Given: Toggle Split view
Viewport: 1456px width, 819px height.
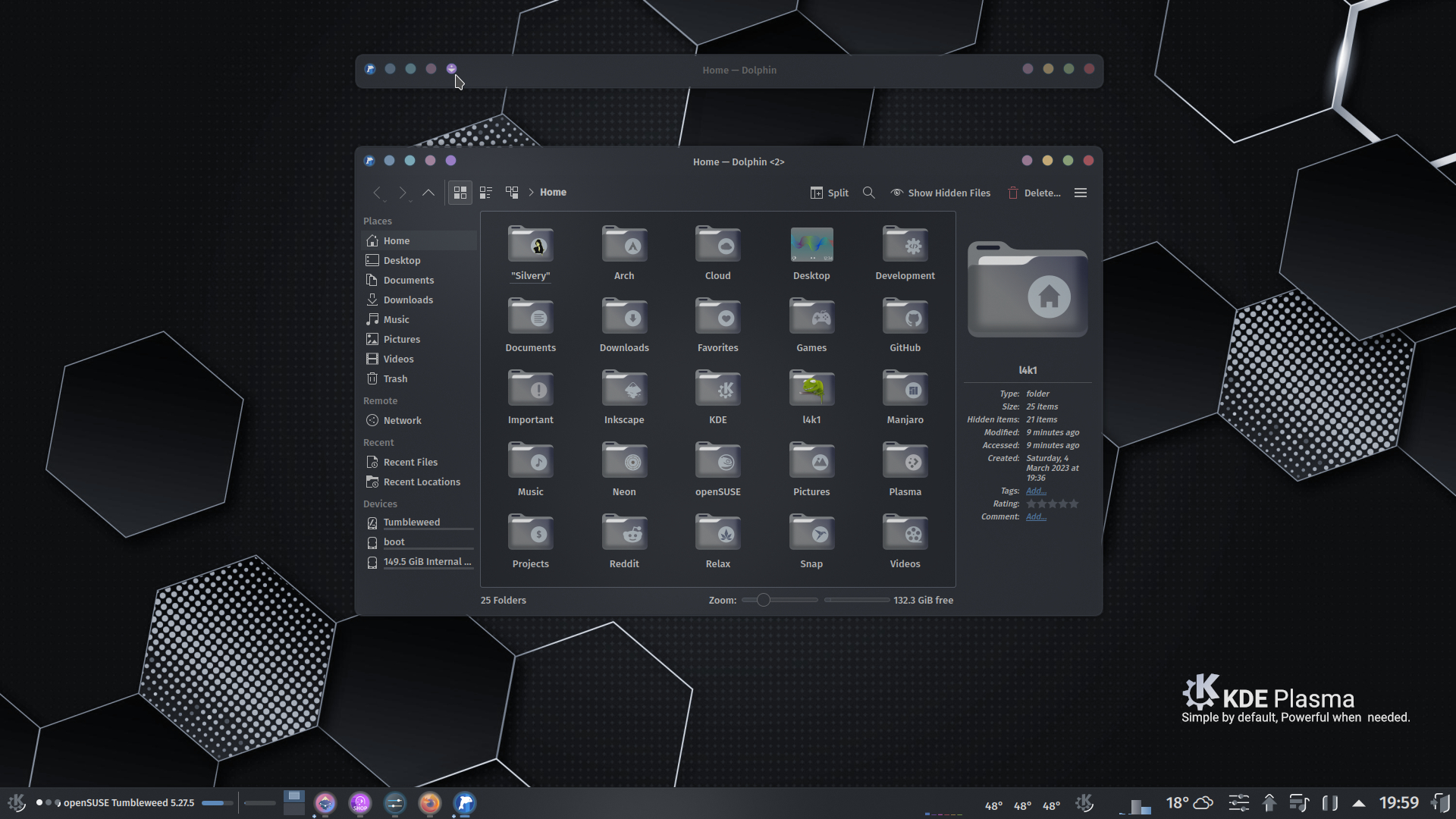Looking at the screenshot, I should 829,193.
